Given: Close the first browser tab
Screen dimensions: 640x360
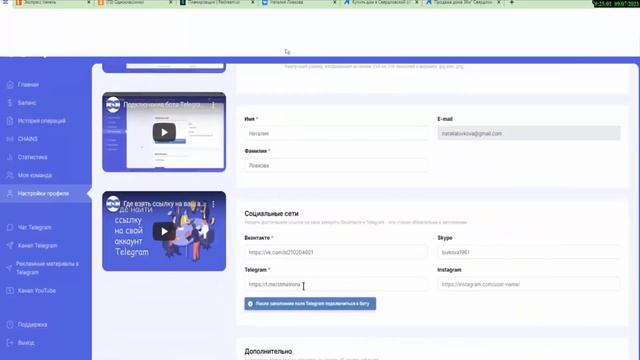Looking at the screenshot, I should pyautogui.click(x=89, y=2).
